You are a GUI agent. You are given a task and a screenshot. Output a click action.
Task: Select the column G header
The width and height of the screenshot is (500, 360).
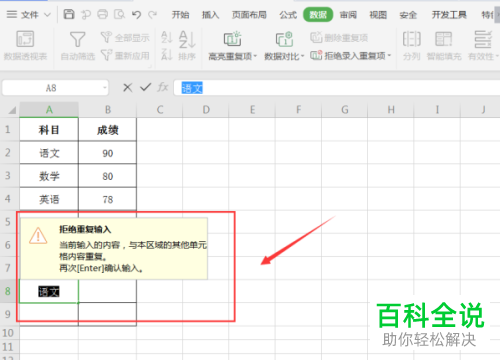coord(345,110)
